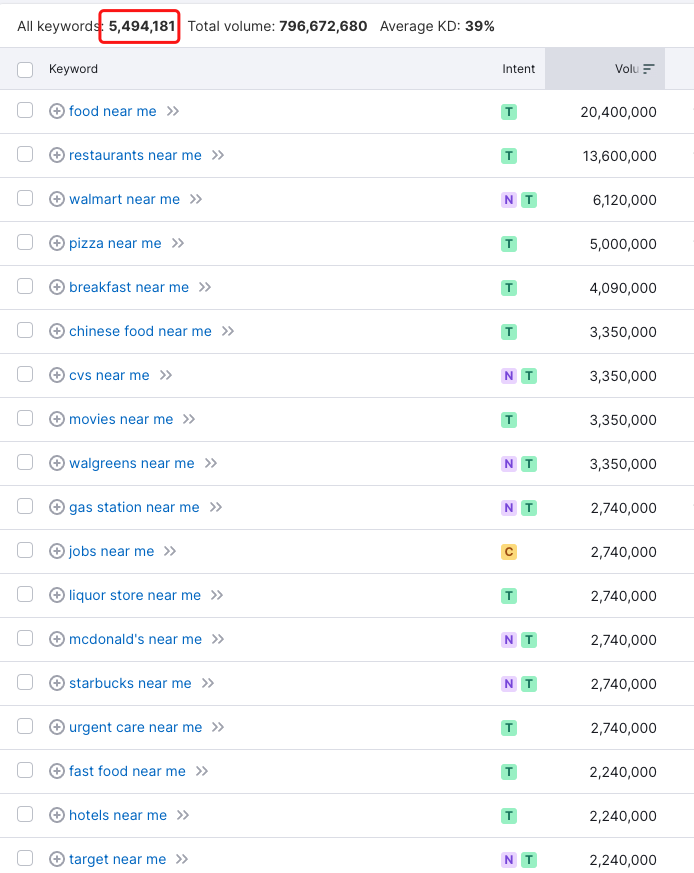Check the select-all checkbox in header row
The image size is (694, 873).
point(25,69)
